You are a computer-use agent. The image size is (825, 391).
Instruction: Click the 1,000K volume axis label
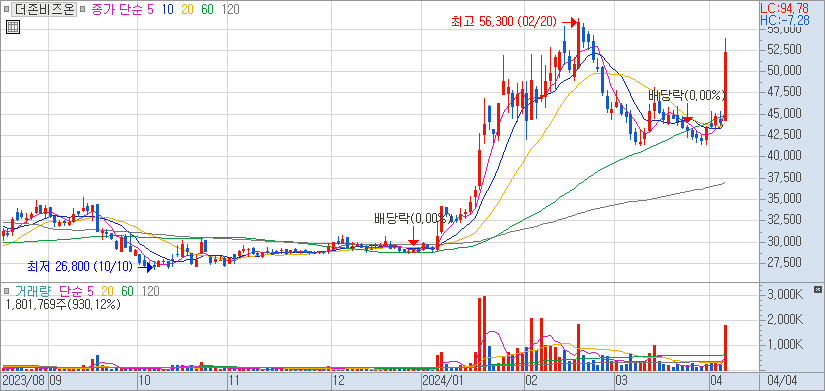784,344
